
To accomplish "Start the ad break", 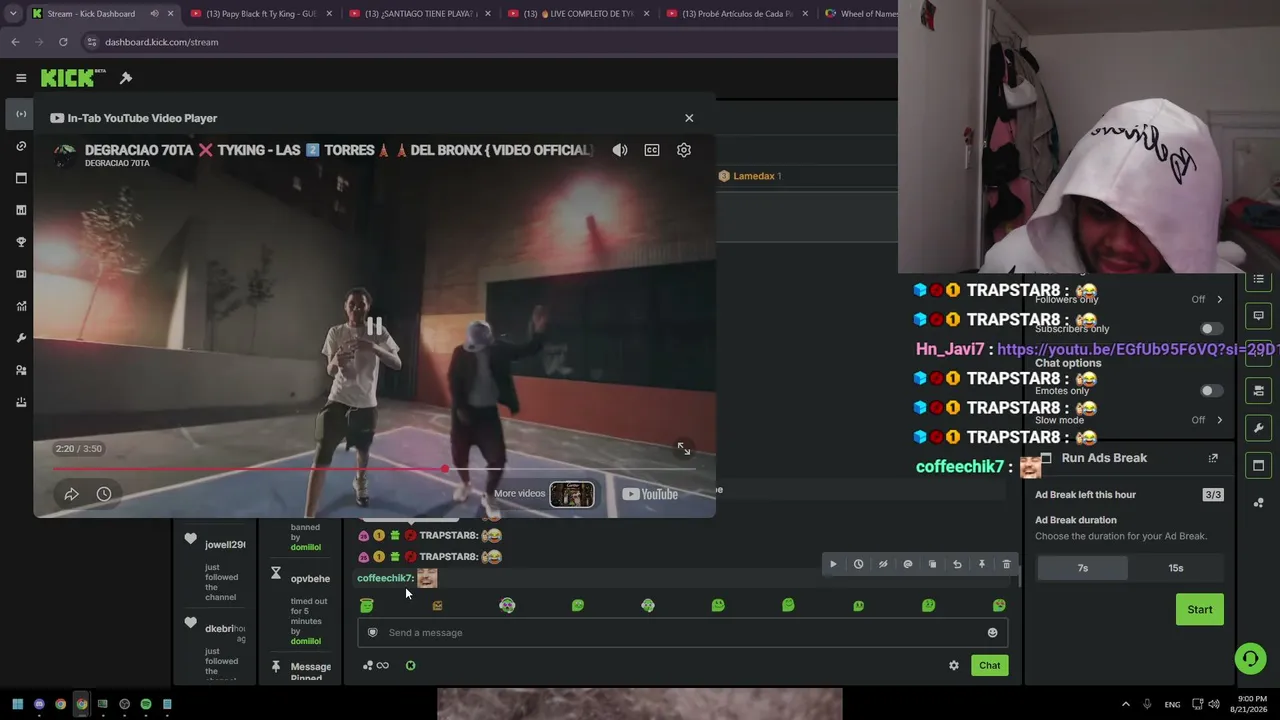I will coord(1200,610).
